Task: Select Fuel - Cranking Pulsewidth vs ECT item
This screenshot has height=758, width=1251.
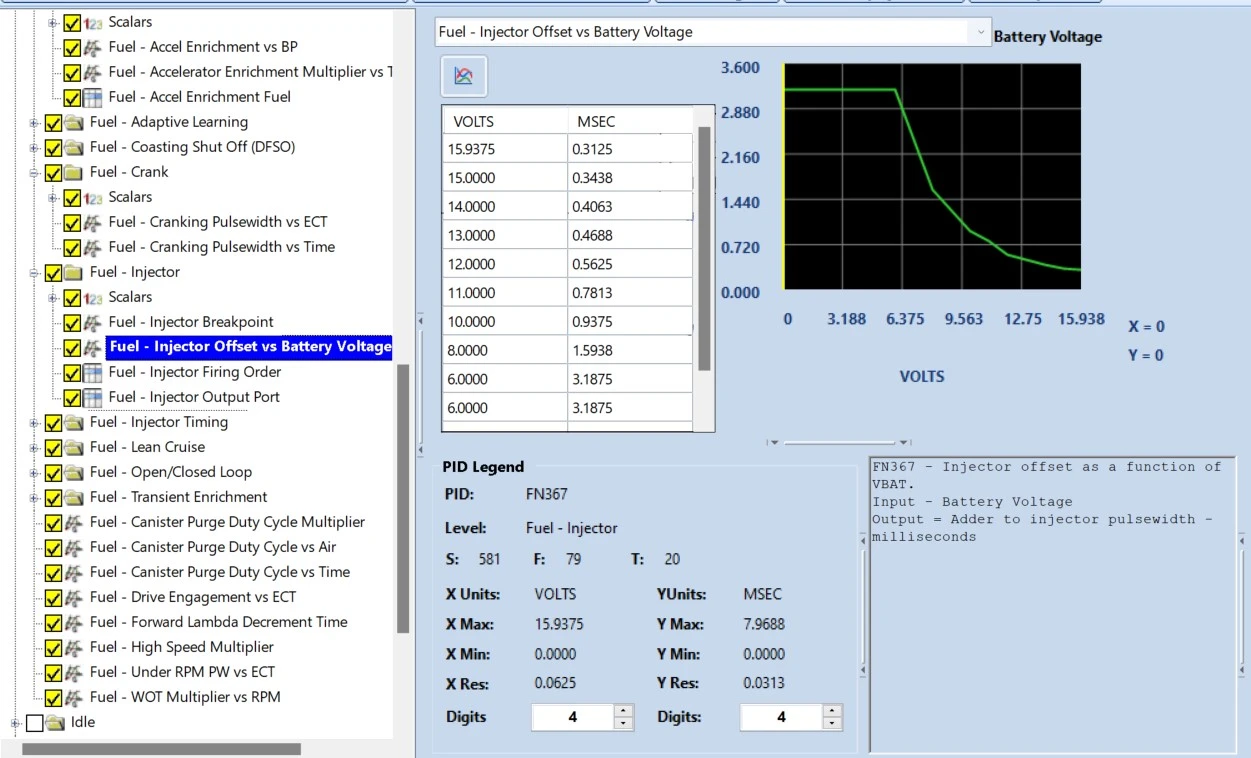Action: (x=218, y=222)
